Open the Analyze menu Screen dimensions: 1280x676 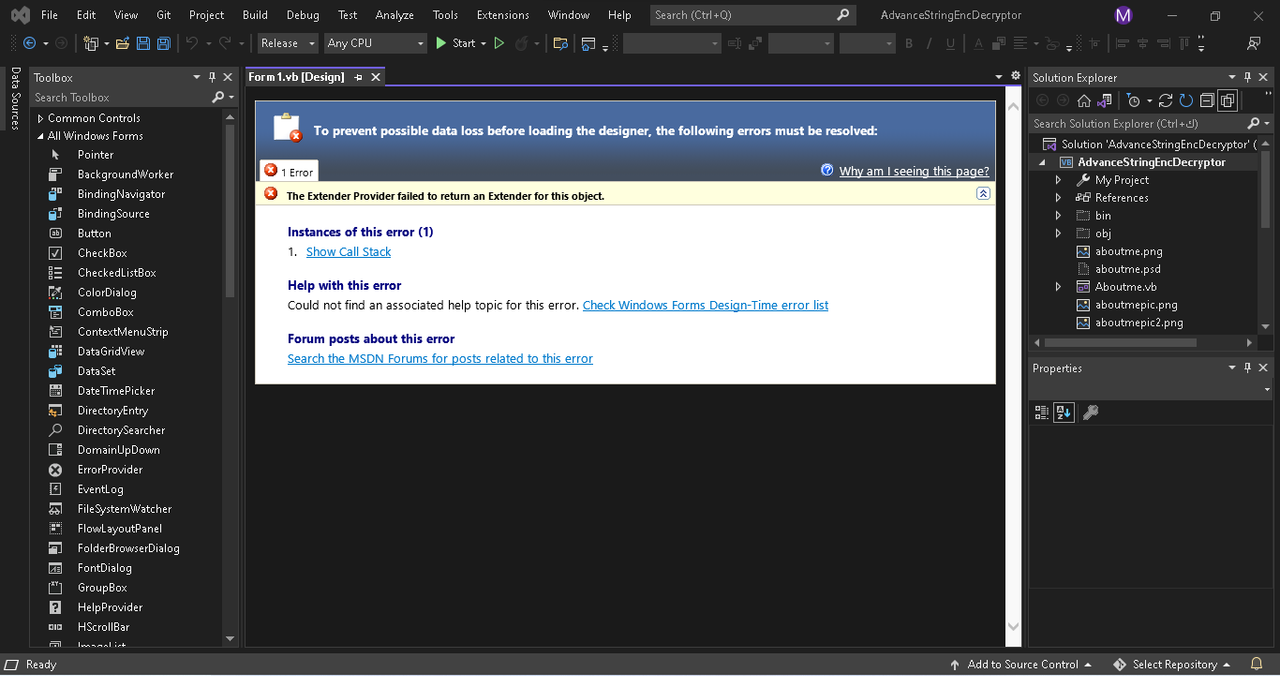coord(394,15)
